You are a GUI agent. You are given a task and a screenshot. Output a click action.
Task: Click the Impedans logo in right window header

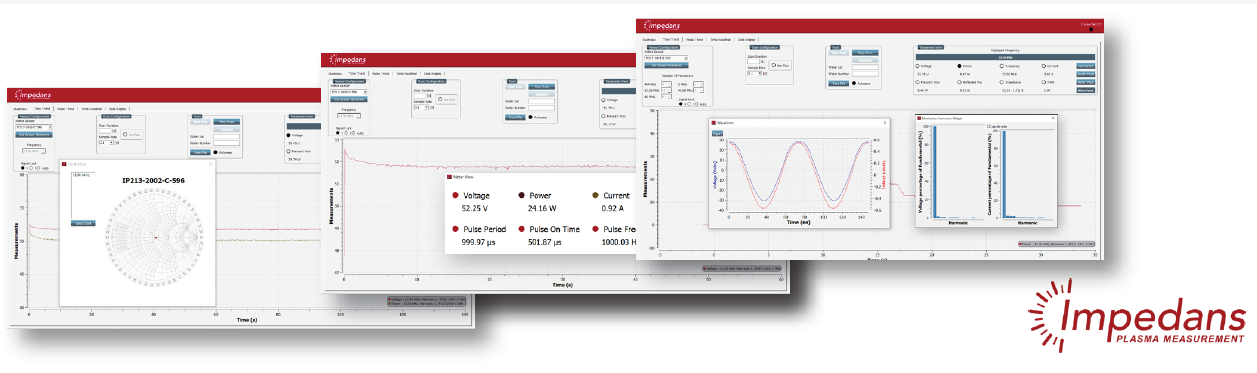[x=662, y=26]
